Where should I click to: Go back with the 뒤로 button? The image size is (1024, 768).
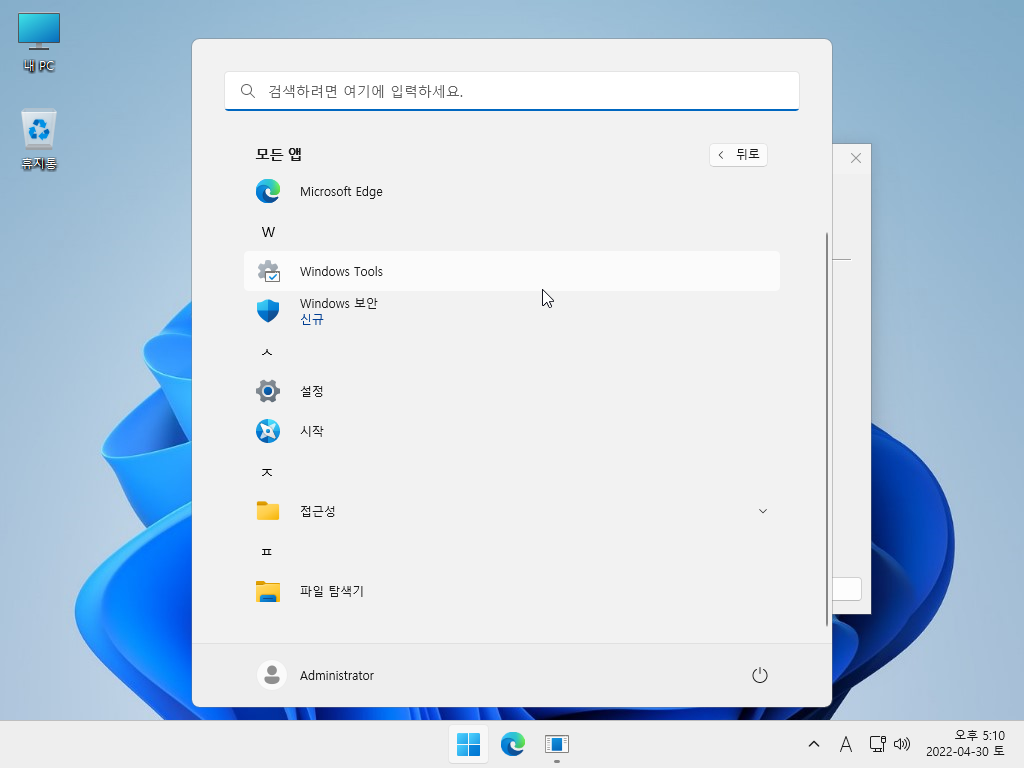pos(739,155)
